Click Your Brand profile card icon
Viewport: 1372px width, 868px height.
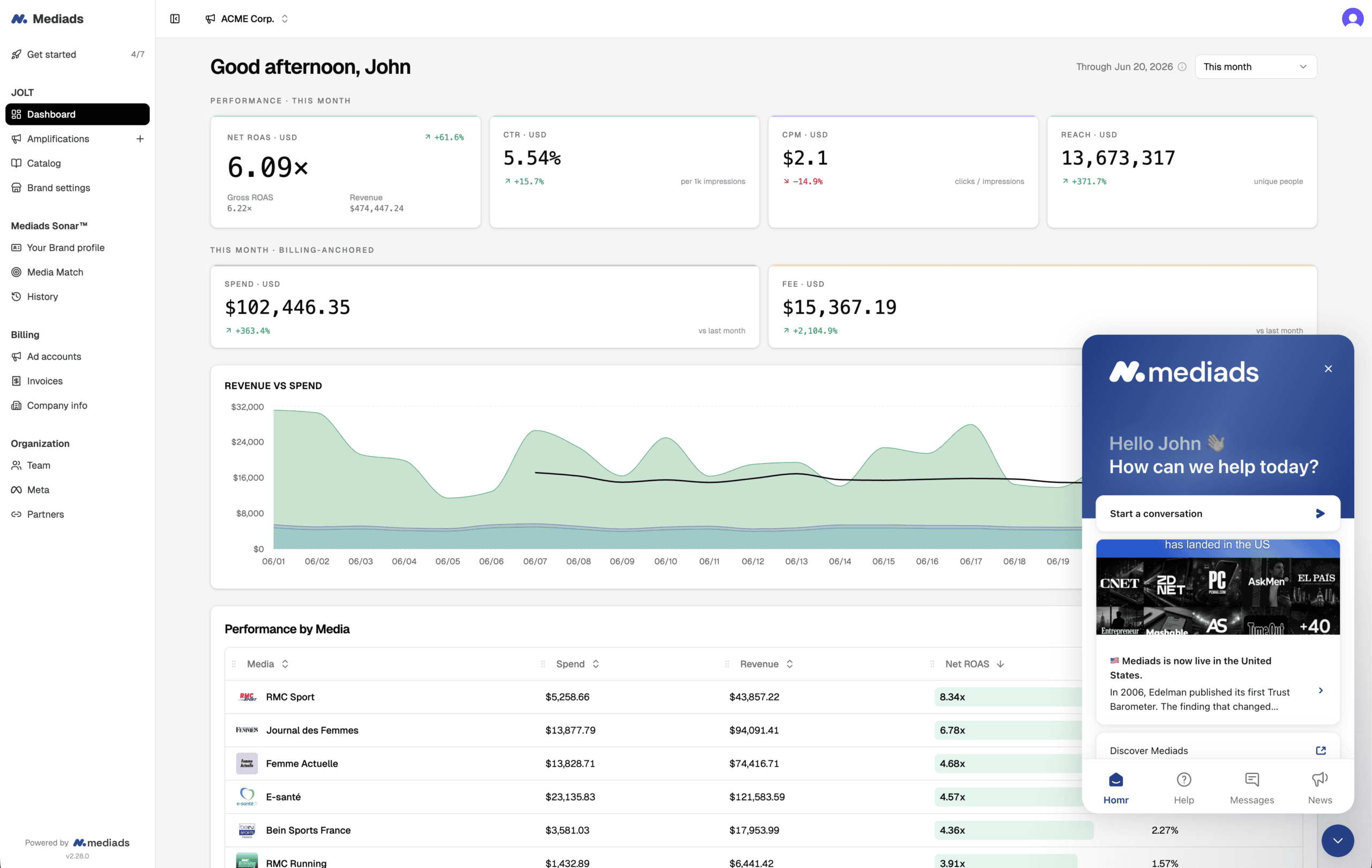(x=17, y=247)
